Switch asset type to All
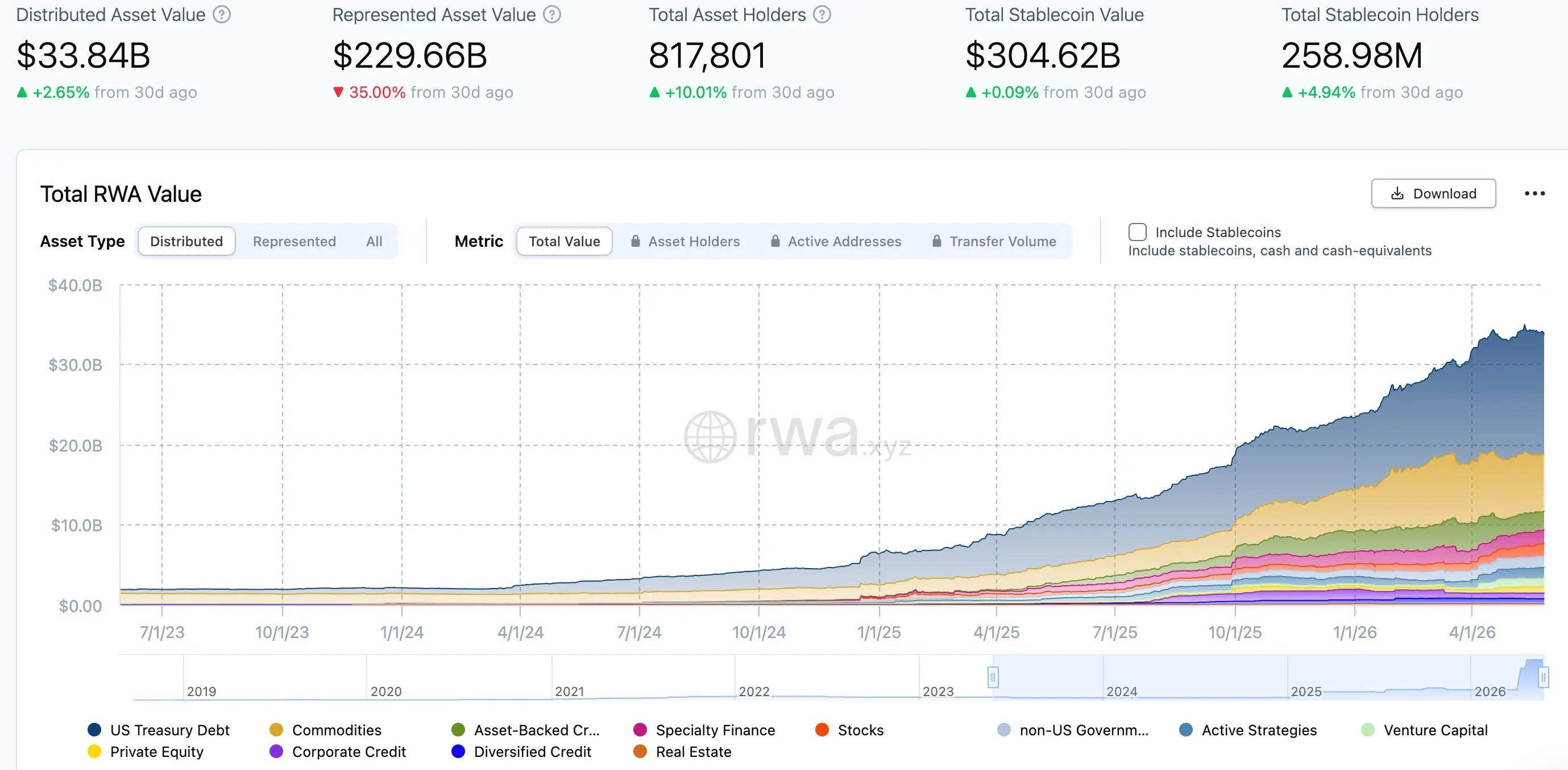Screen dimensions: 1568x770 pyautogui.click(x=374, y=241)
